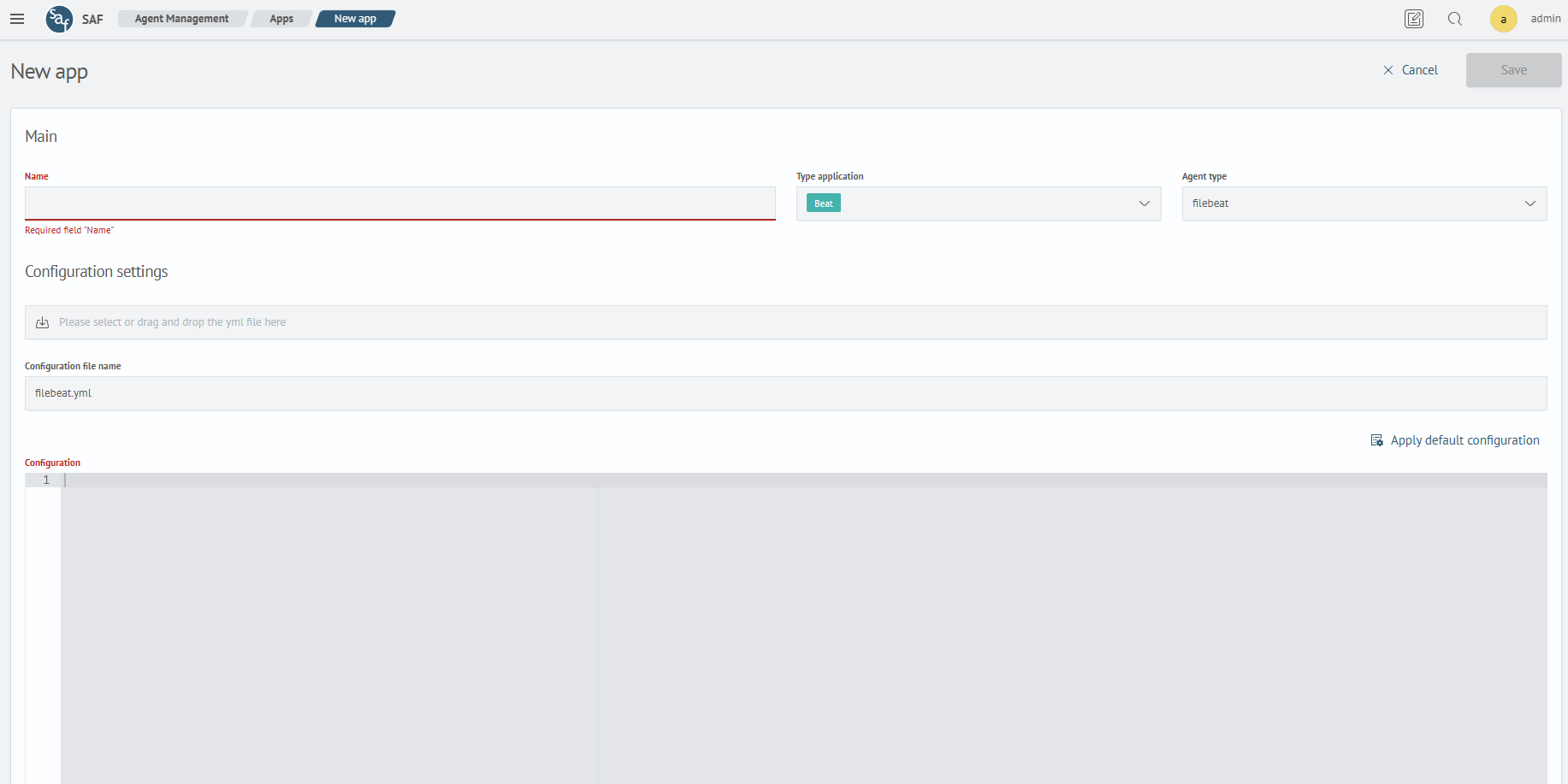Screen dimensions: 1568x784
Task: Click the 'Required field "Name"' error text
Action: (69, 230)
